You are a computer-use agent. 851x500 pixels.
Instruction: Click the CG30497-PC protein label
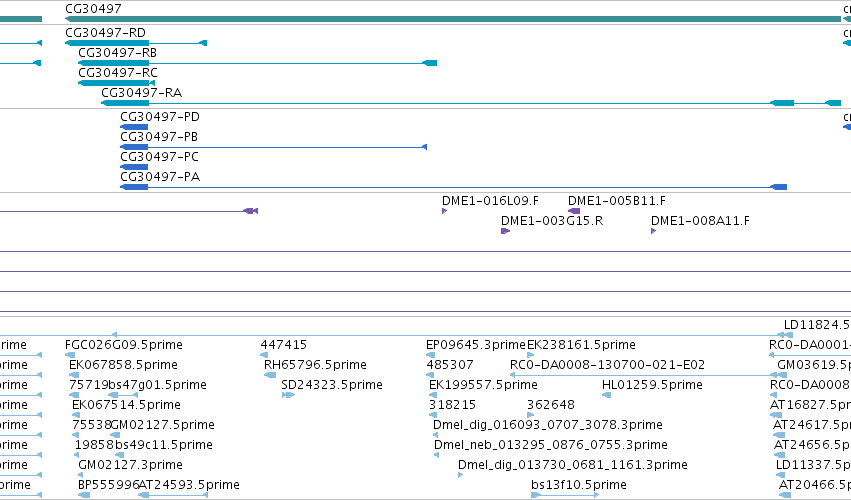pyautogui.click(x=160, y=157)
